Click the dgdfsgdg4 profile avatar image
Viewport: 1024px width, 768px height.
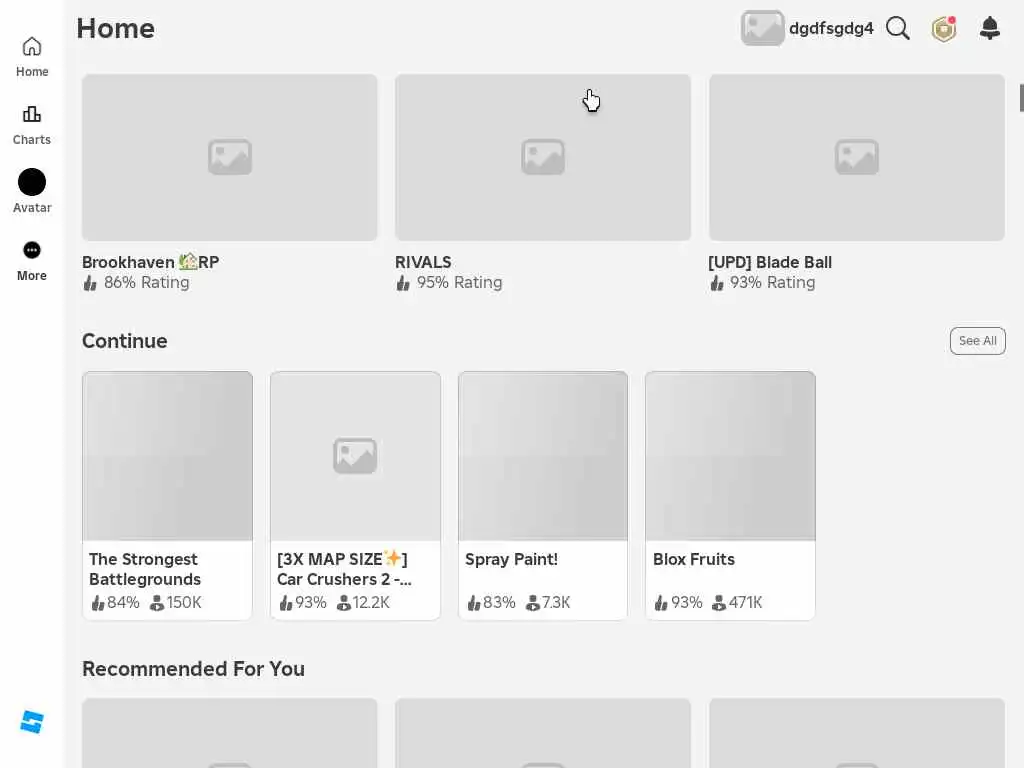pyautogui.click(x=762, y=28)
